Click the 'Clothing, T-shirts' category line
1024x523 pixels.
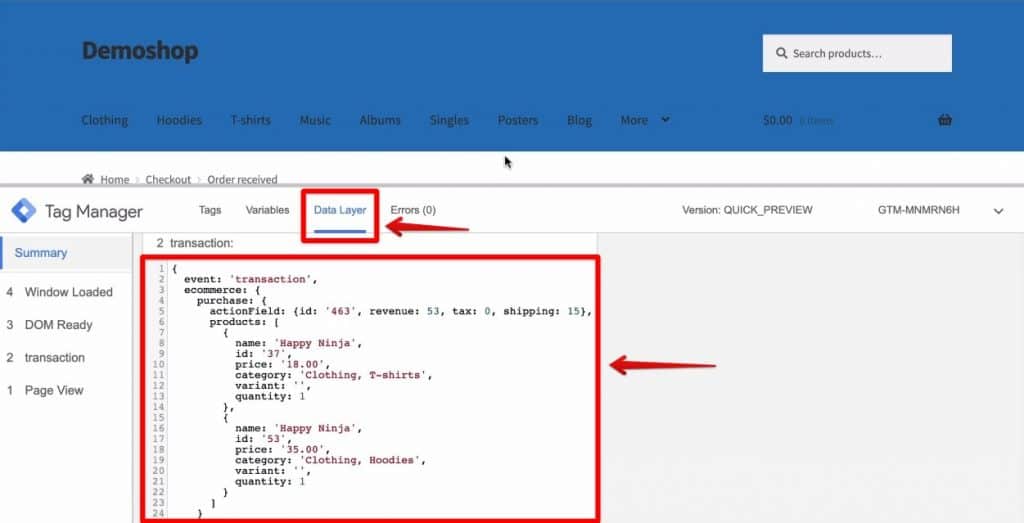tap(333, 375)
